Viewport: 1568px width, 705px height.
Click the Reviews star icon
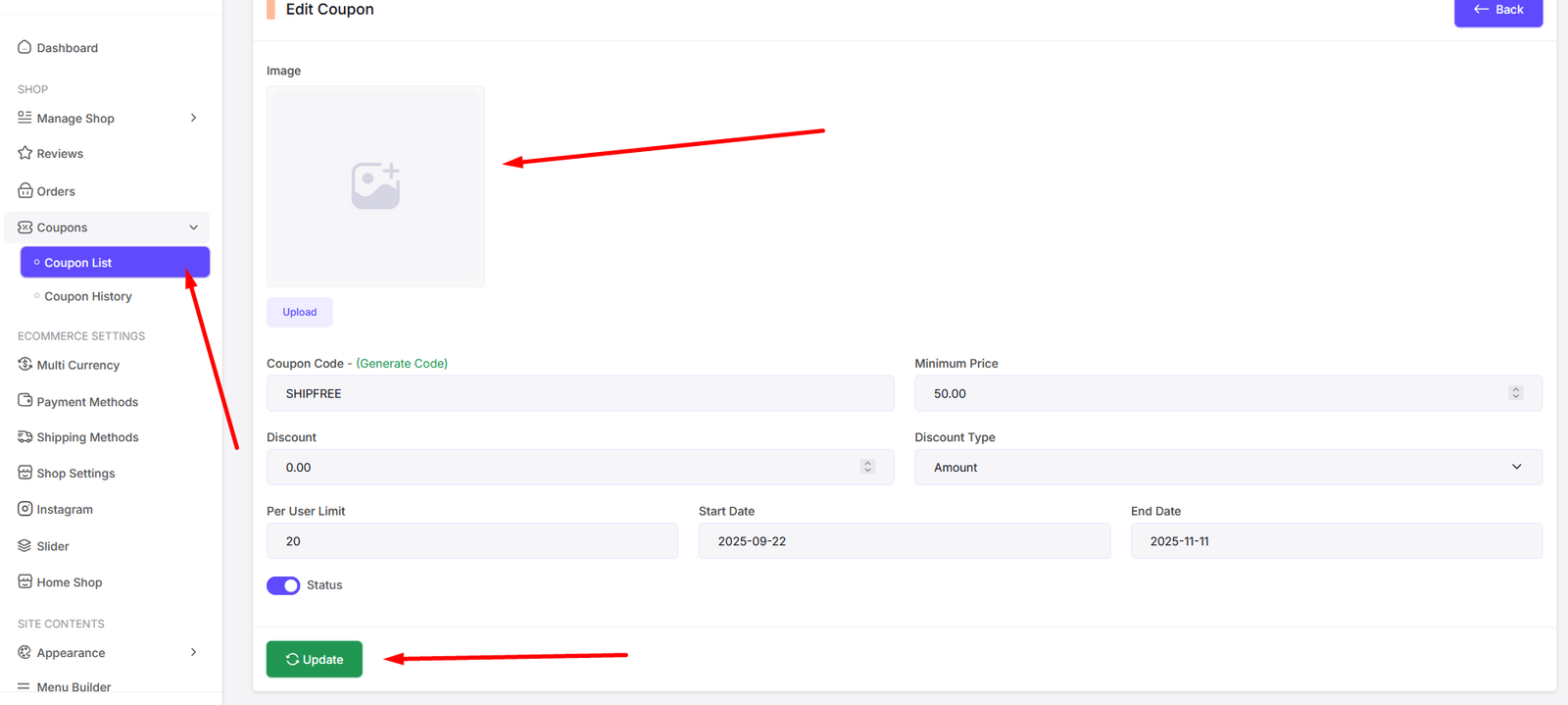pyautogui.click(x=24, y=153)
